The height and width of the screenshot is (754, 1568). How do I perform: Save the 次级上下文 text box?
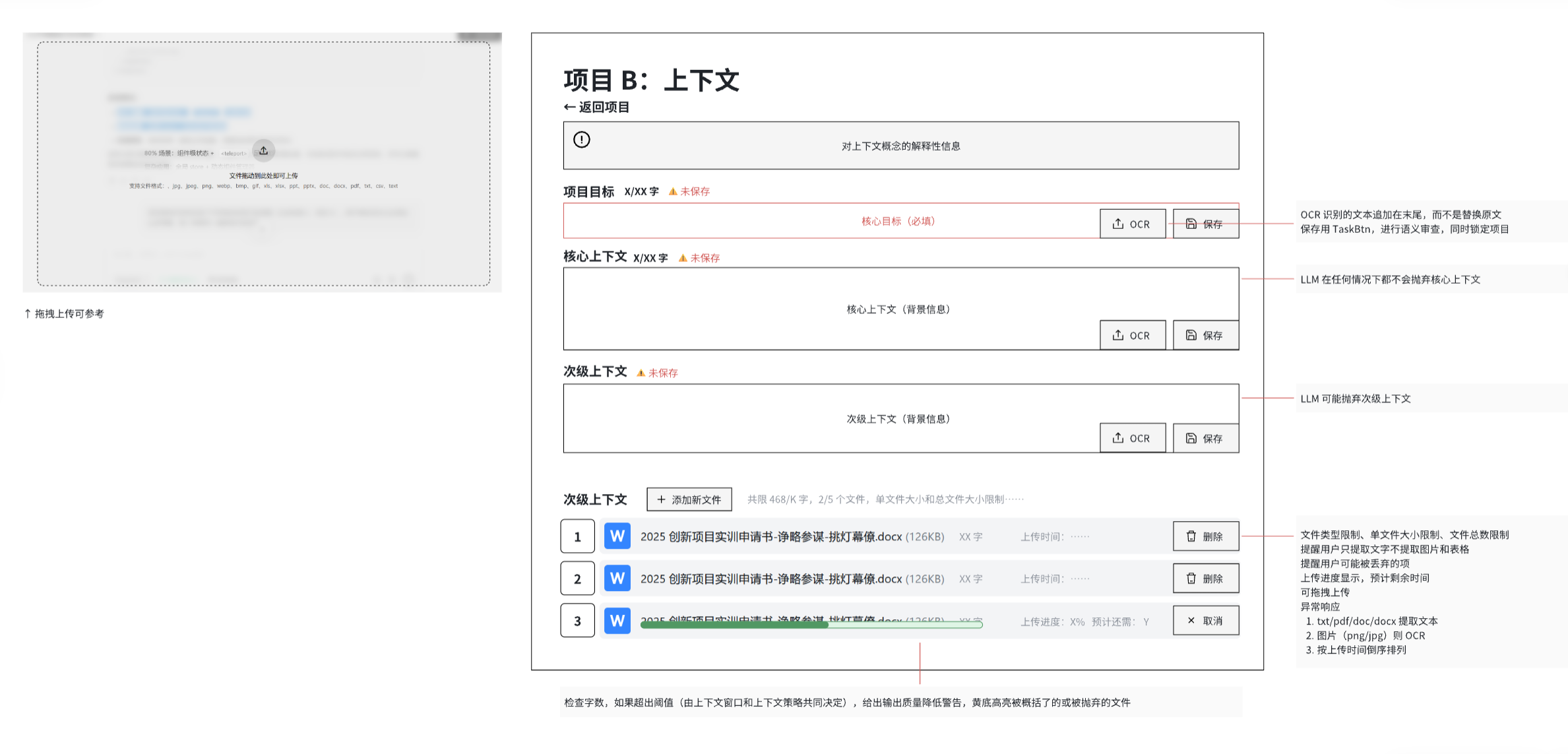(x=1205, y=438)
